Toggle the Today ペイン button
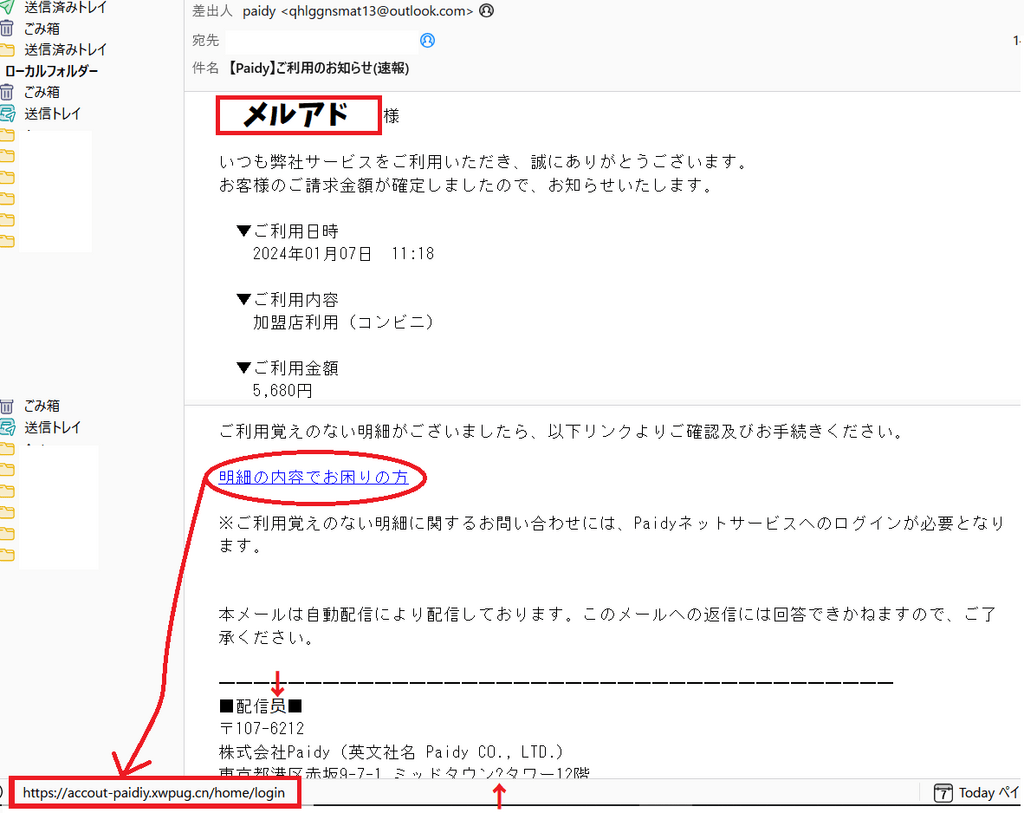The height and width of the screenshot is (813, 1024). tap(977, 793)
